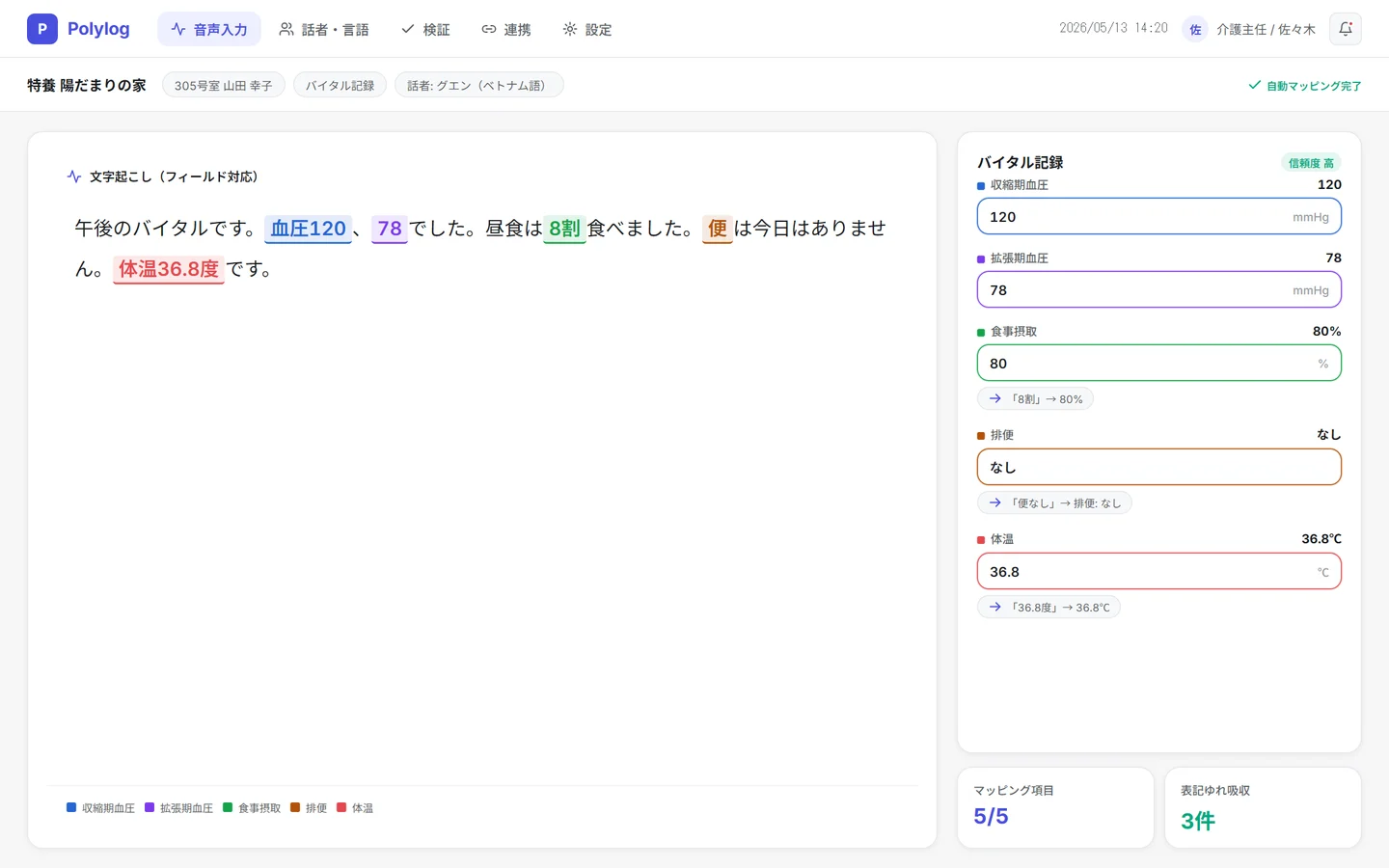Click the 収縮期血圧 input field

[x=1159, y=216]
